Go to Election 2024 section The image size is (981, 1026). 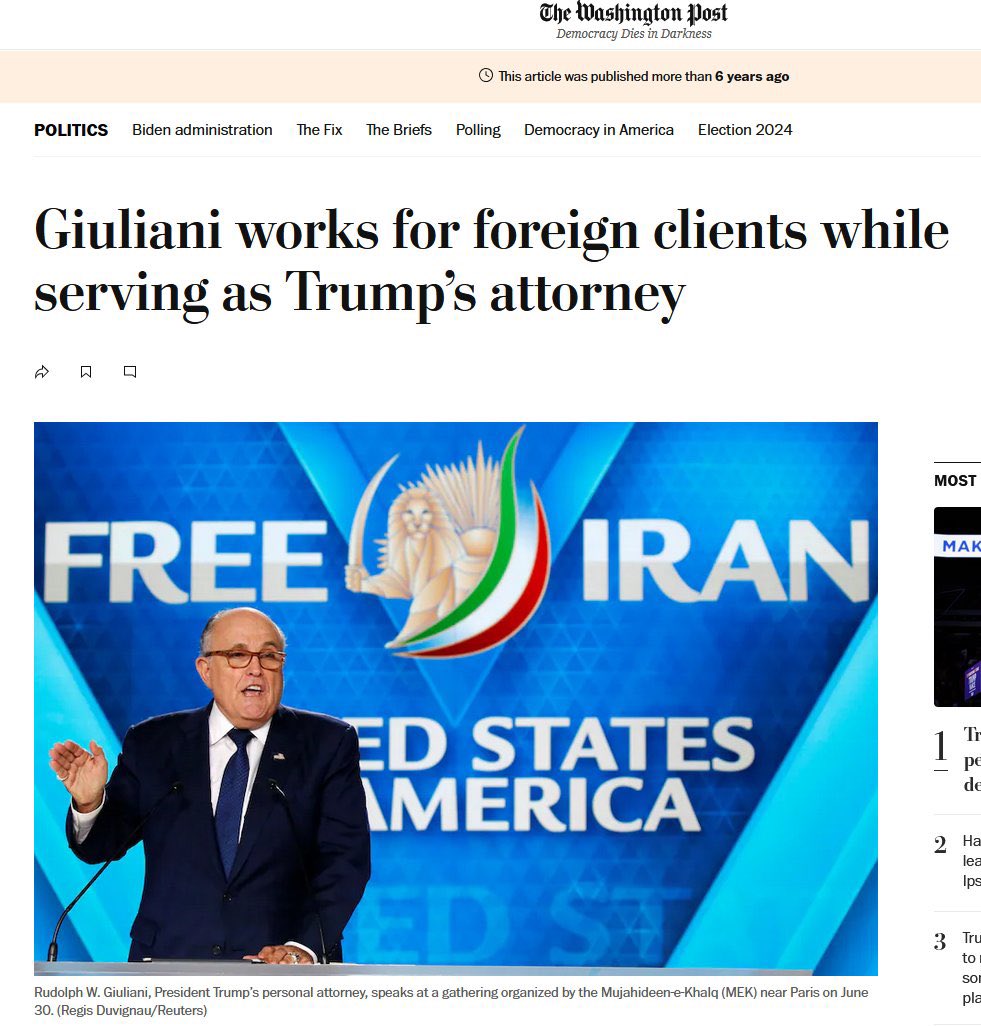(745, 130)
